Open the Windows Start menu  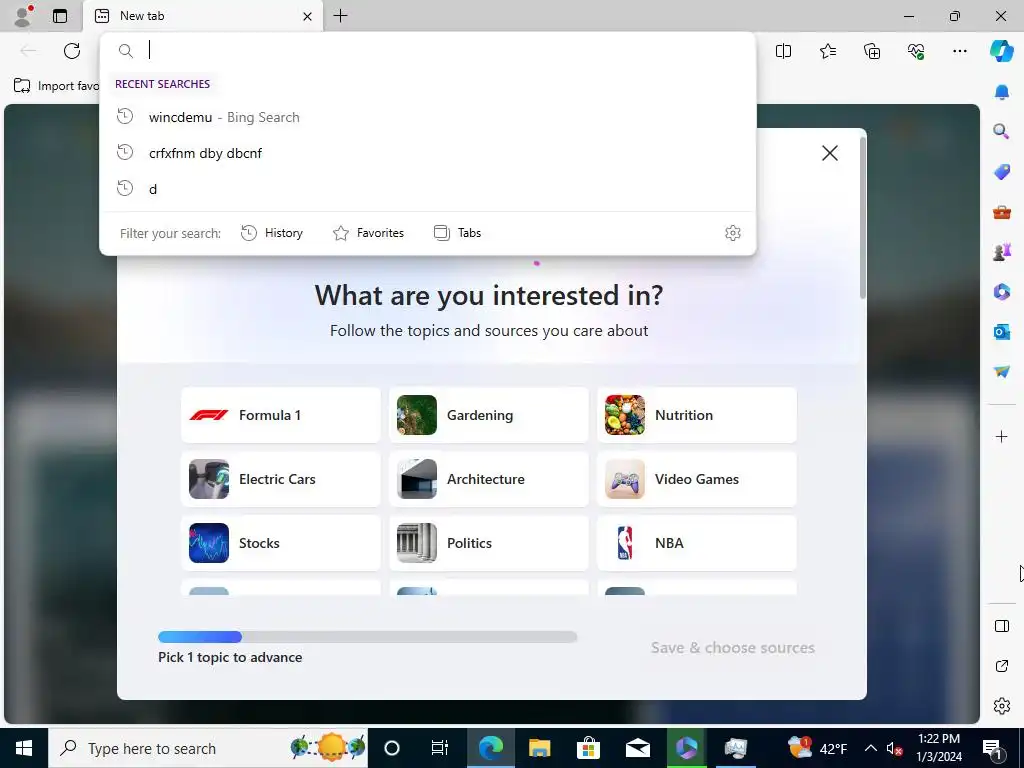pyautogui.click(x=24, y=748)
